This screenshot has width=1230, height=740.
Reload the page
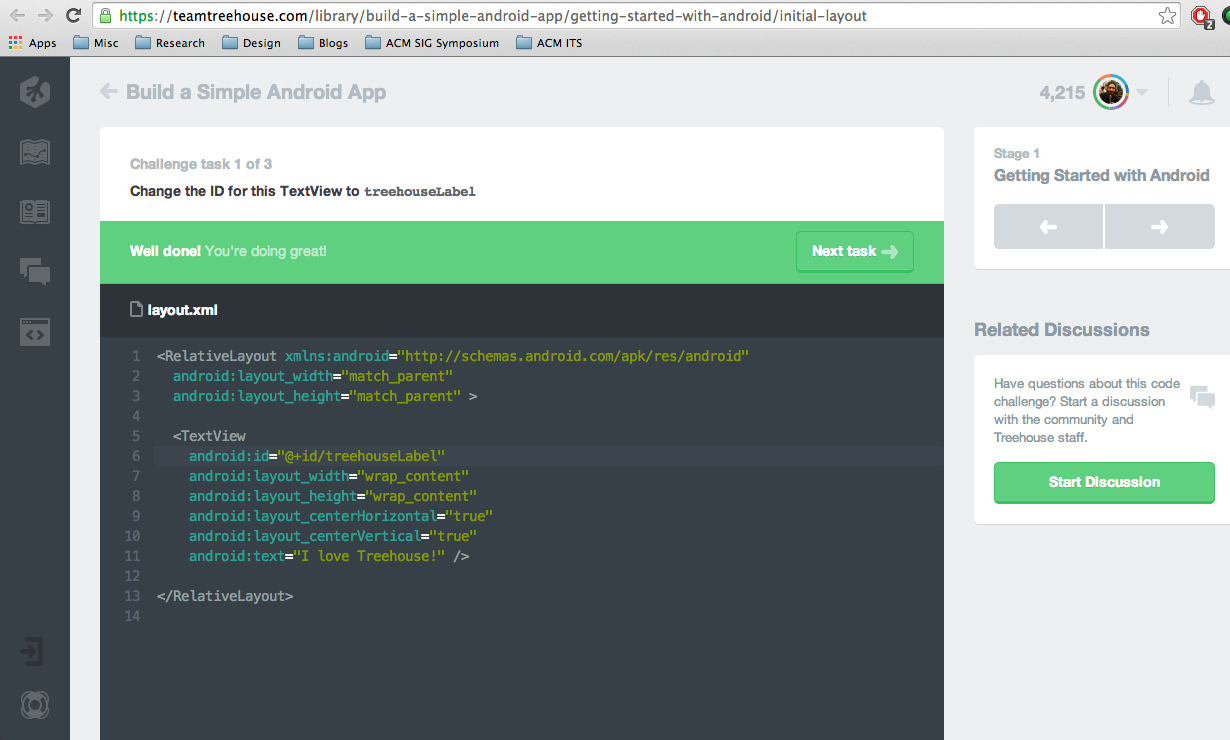[73, 16]
